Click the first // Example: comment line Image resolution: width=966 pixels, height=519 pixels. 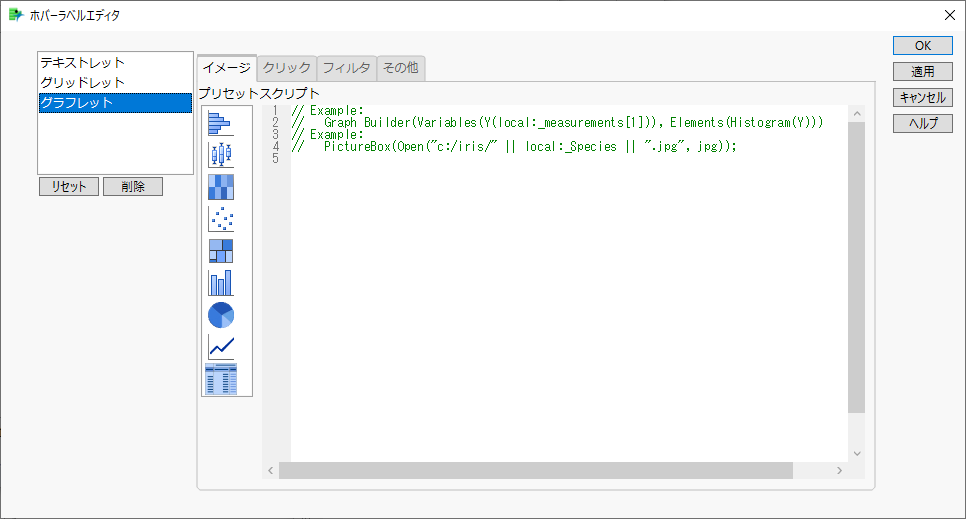tap(328, 111)
